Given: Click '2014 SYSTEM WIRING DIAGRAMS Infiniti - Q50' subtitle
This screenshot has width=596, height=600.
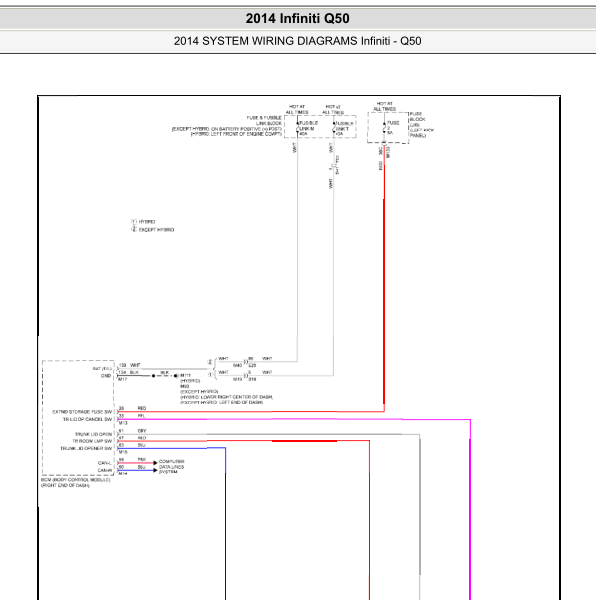Looking at the screenshot, I should tap(297, 41).
